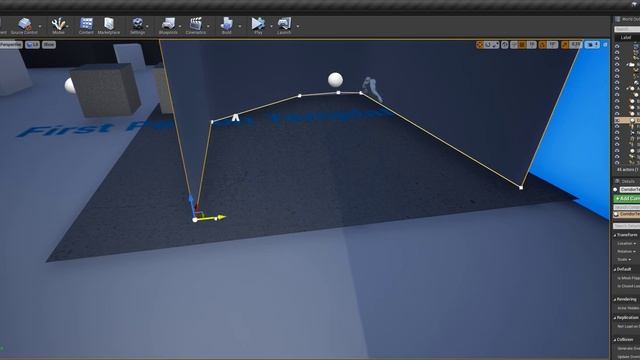640x360 pixels.
Task: Open the Marketplace toolbar icon
Action: click(109, 26)
